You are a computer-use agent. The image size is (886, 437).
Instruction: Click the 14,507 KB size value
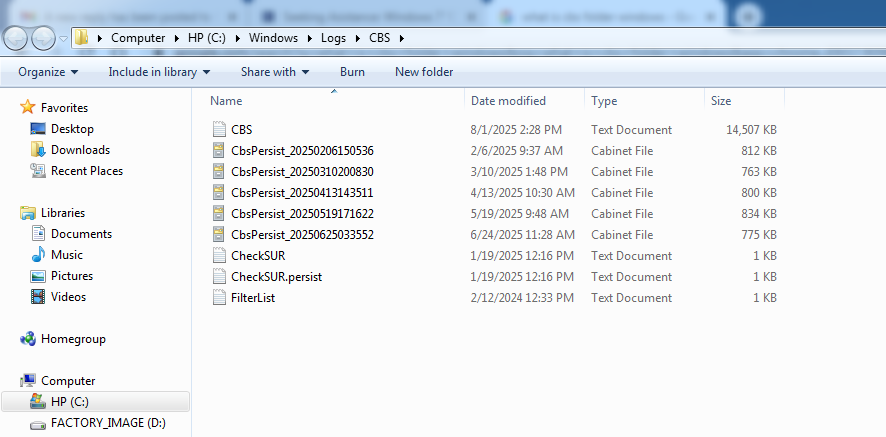[751, 129]
